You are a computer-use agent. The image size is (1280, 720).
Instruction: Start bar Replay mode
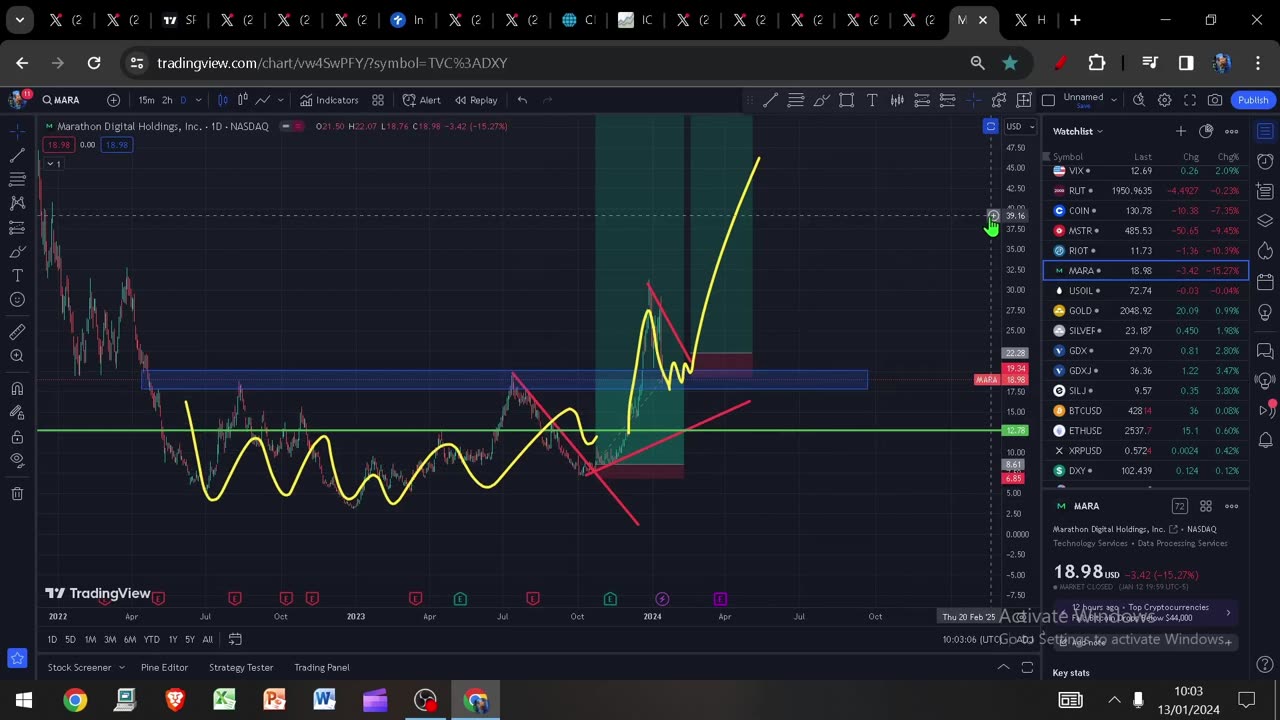point(475,100)
